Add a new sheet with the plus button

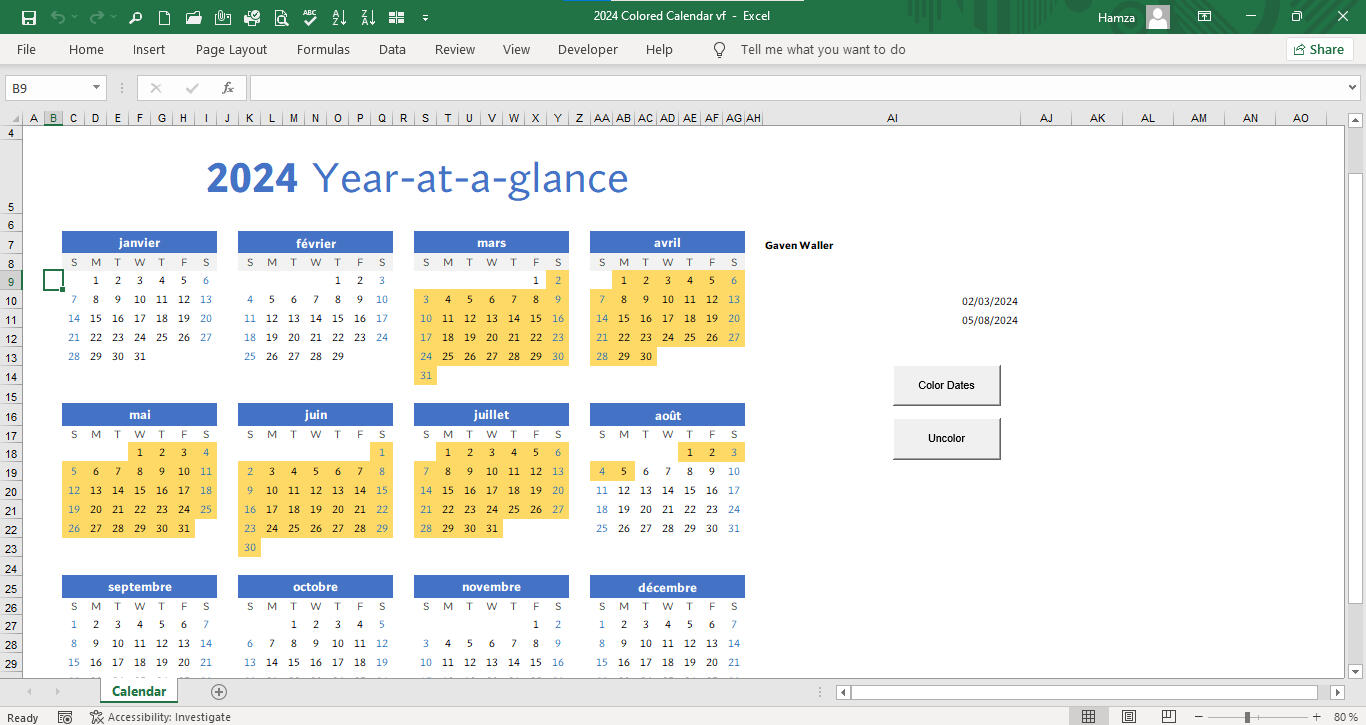tap(219, 692)
